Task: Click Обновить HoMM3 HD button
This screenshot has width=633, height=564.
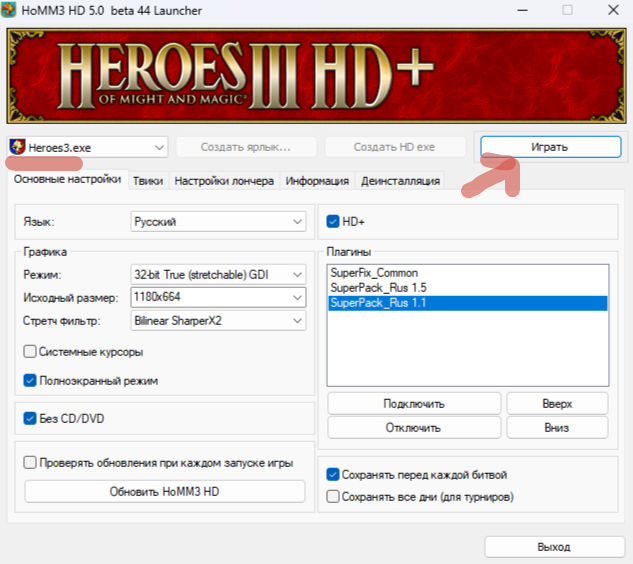Action: click(164, 492)
